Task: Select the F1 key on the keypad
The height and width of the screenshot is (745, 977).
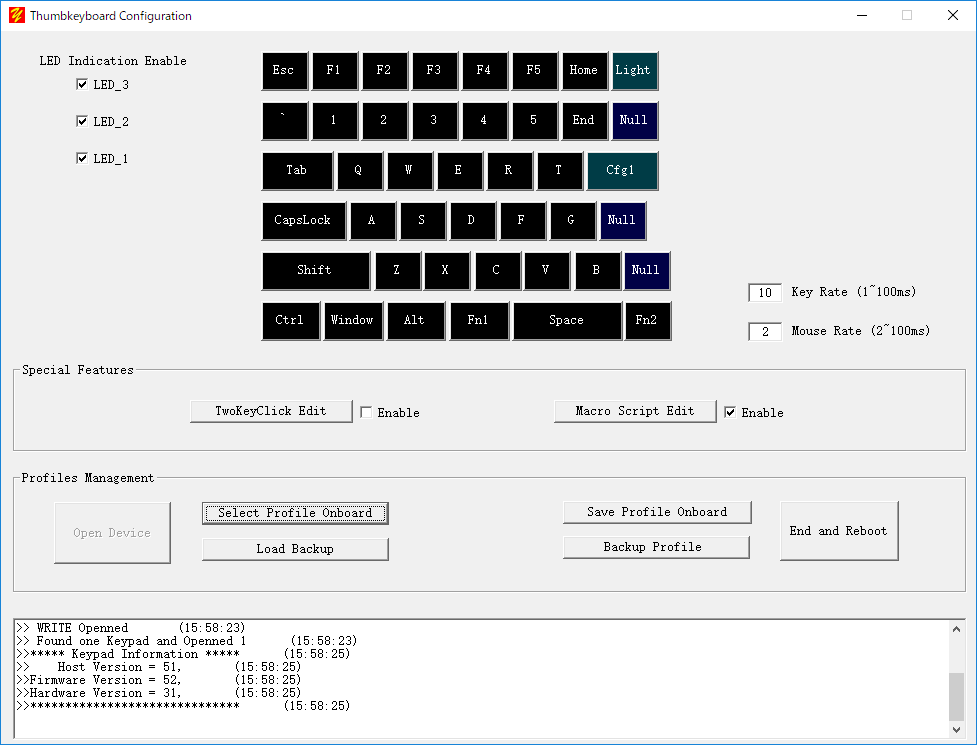Action: (335, 70)
